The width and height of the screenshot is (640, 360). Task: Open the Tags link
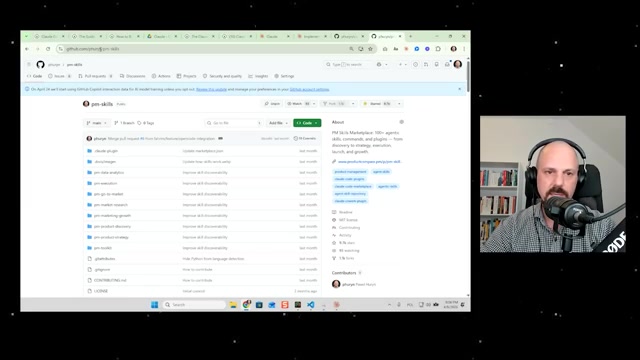point(146,123)
